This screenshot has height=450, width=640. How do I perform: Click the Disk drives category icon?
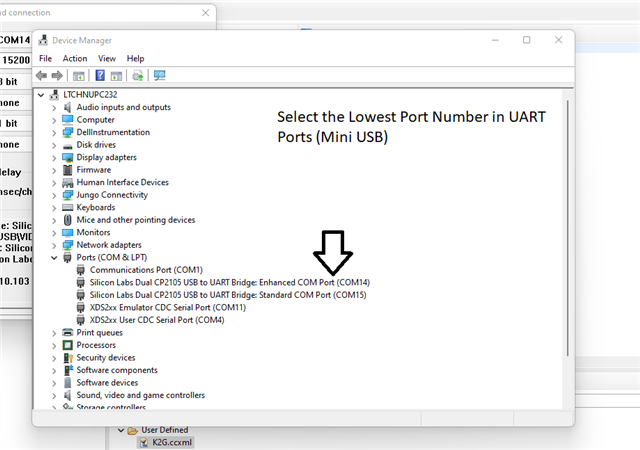[x=67, y=145]
